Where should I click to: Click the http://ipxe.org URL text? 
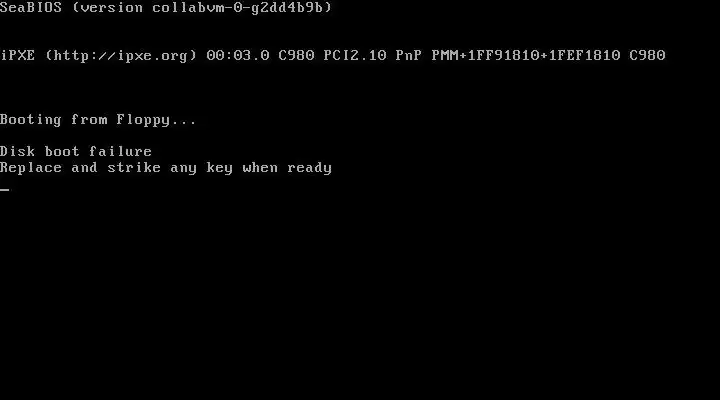click(x=121, y=56)
